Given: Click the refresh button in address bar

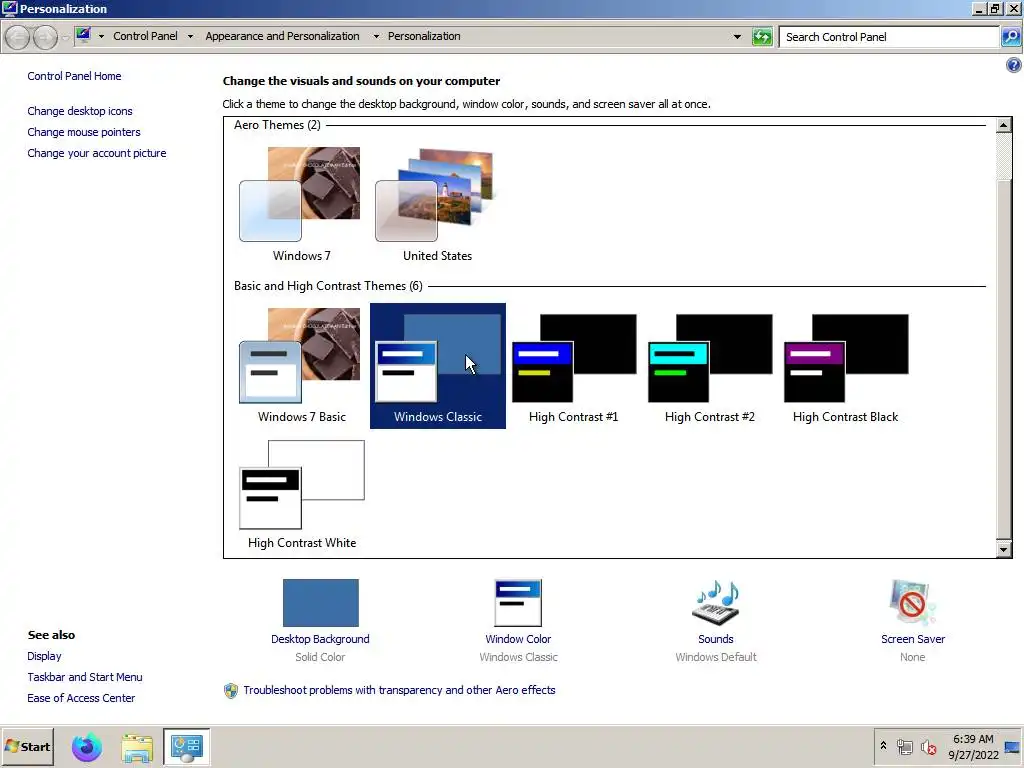Looking at the screenshot, I should click(x=762, y=37).
